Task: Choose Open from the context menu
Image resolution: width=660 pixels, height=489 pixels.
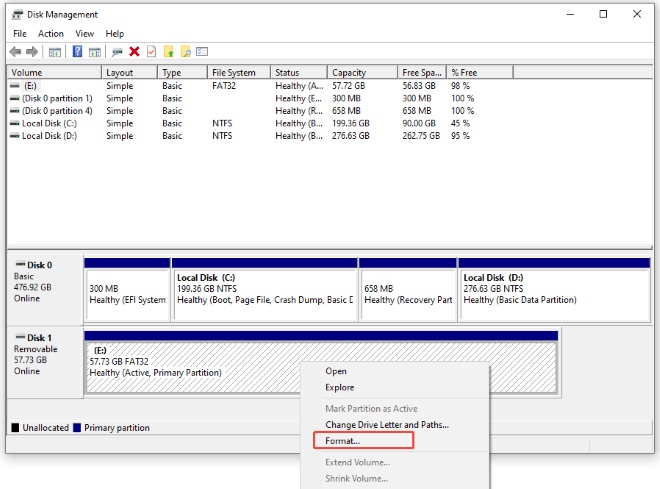Action: coord(394,371)
